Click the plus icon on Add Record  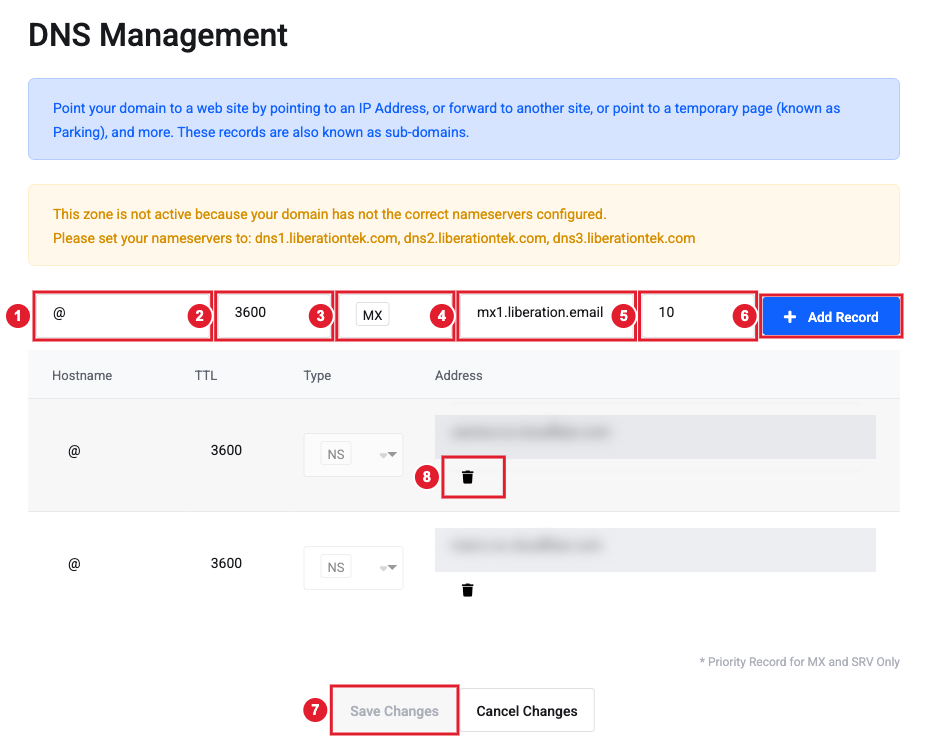789,317
